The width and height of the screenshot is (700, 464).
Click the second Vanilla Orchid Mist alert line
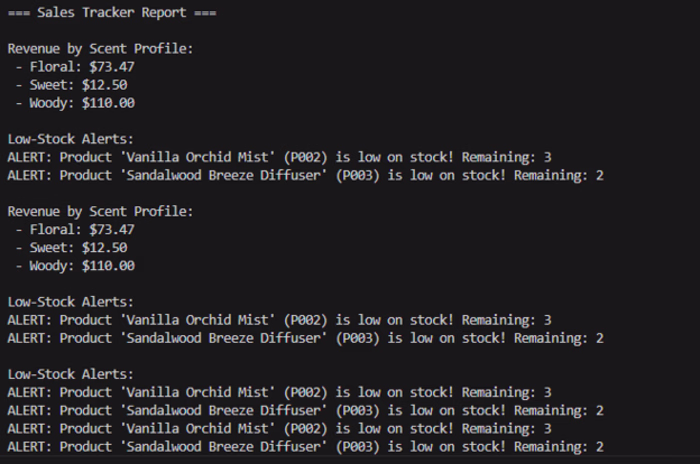(x=279, y=320)
